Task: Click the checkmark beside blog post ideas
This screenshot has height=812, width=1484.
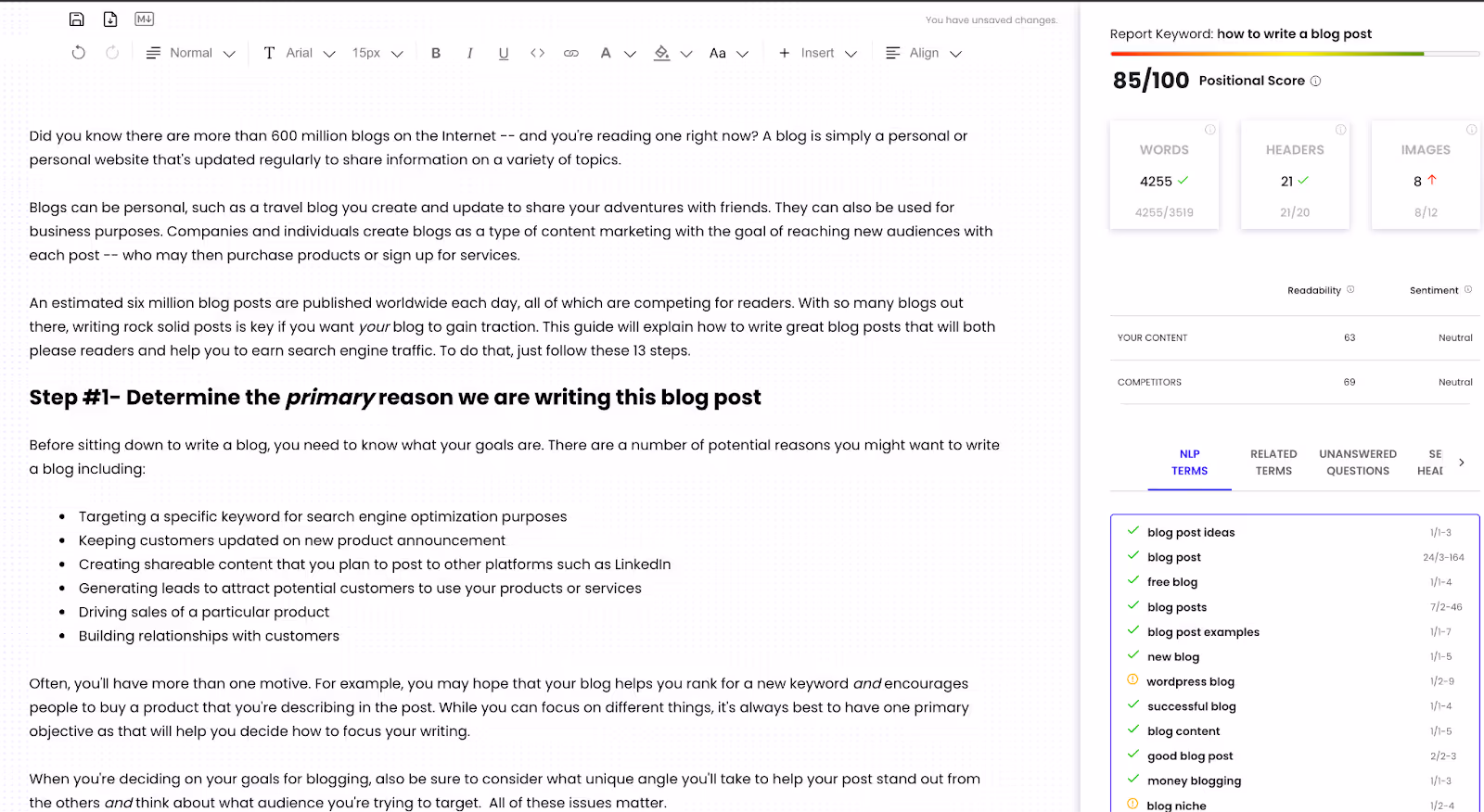Action: click(x=1132, y=531)
